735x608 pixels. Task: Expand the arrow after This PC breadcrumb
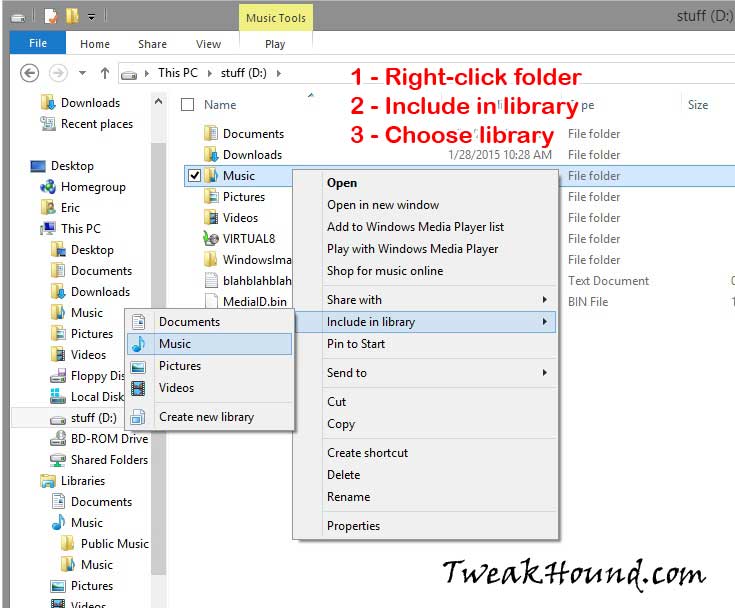tap(209, 74)
